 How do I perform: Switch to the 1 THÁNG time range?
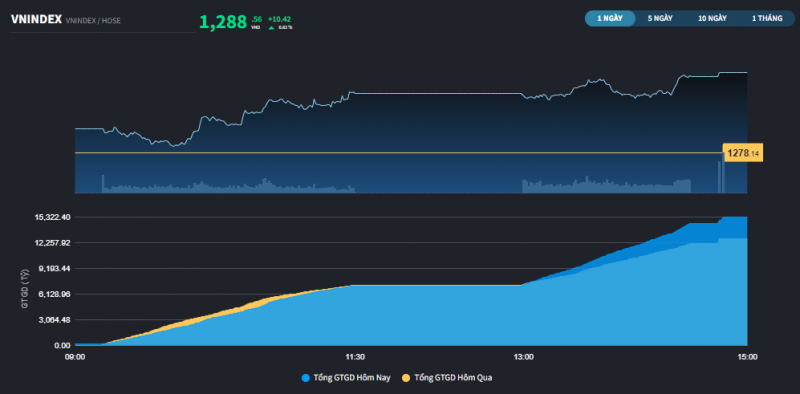(767, 18)
